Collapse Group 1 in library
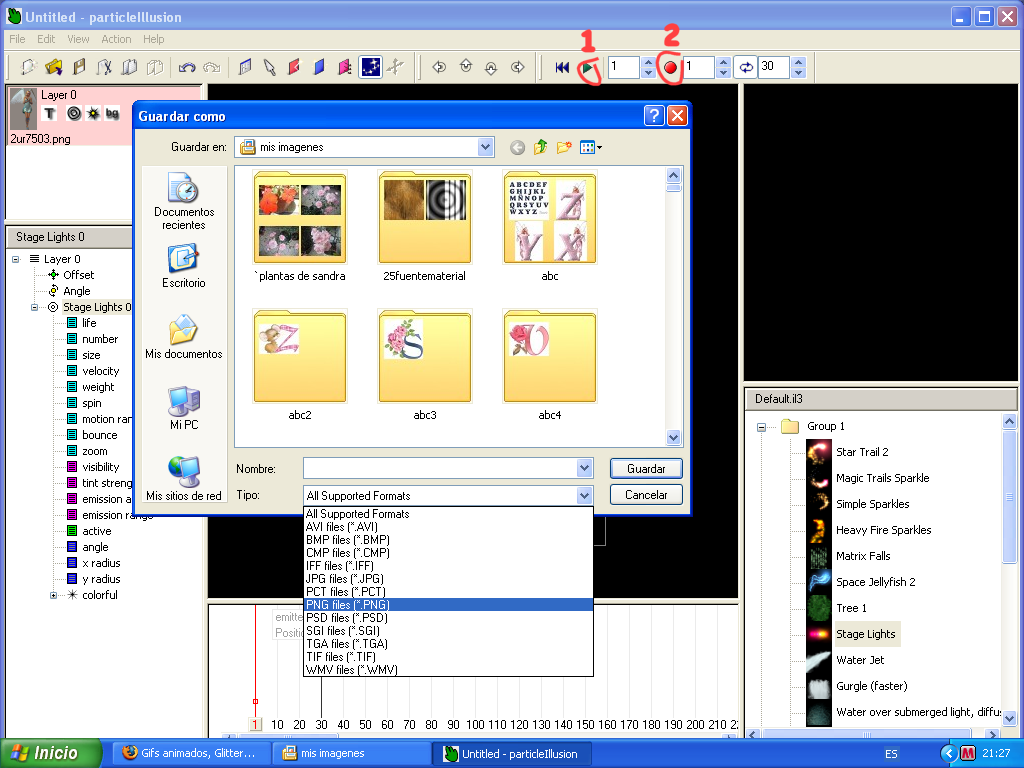The width and height of the screenshot is (1024, 768). tap(761, 427)
